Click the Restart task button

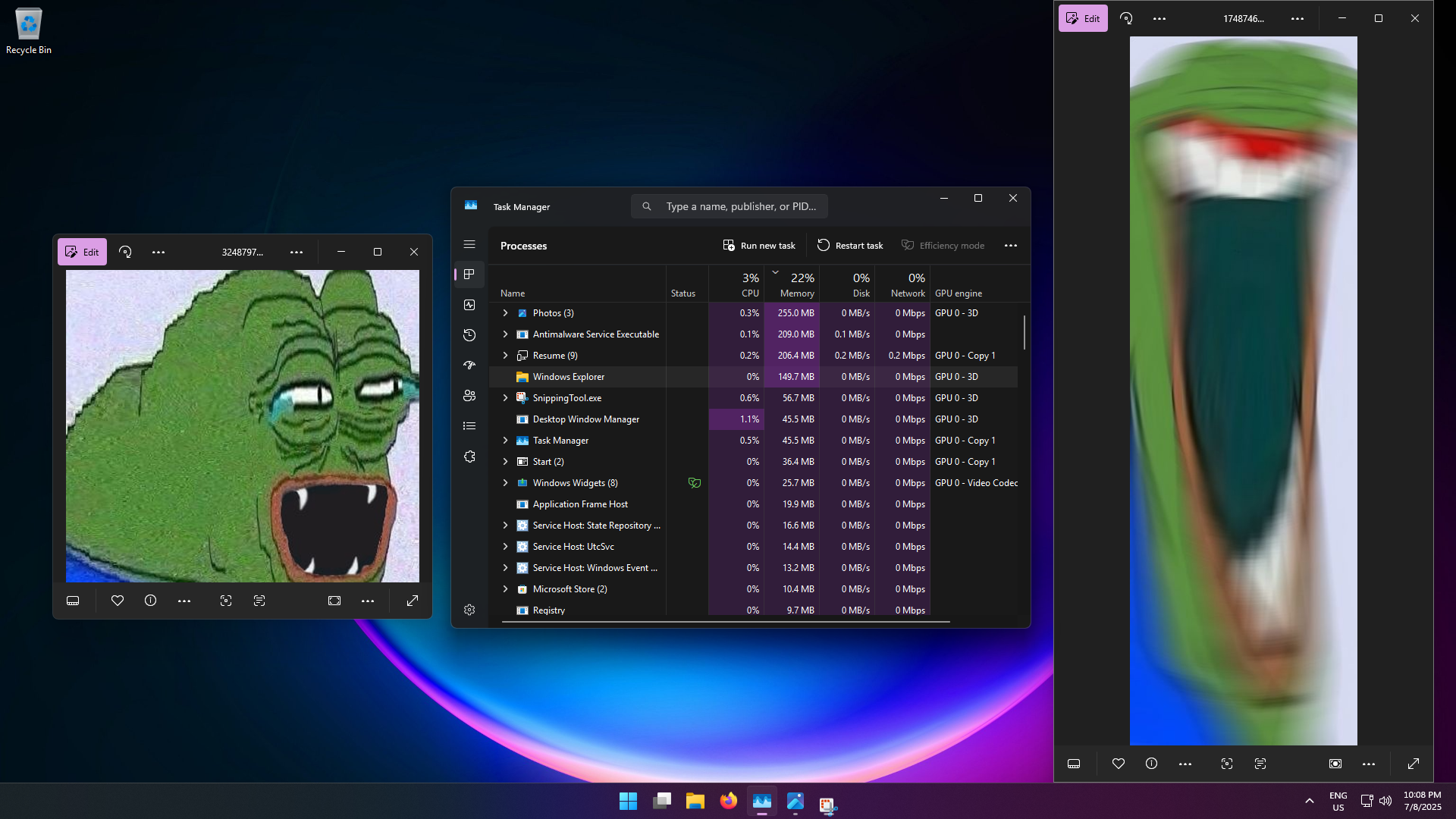[x=850, y=246]
